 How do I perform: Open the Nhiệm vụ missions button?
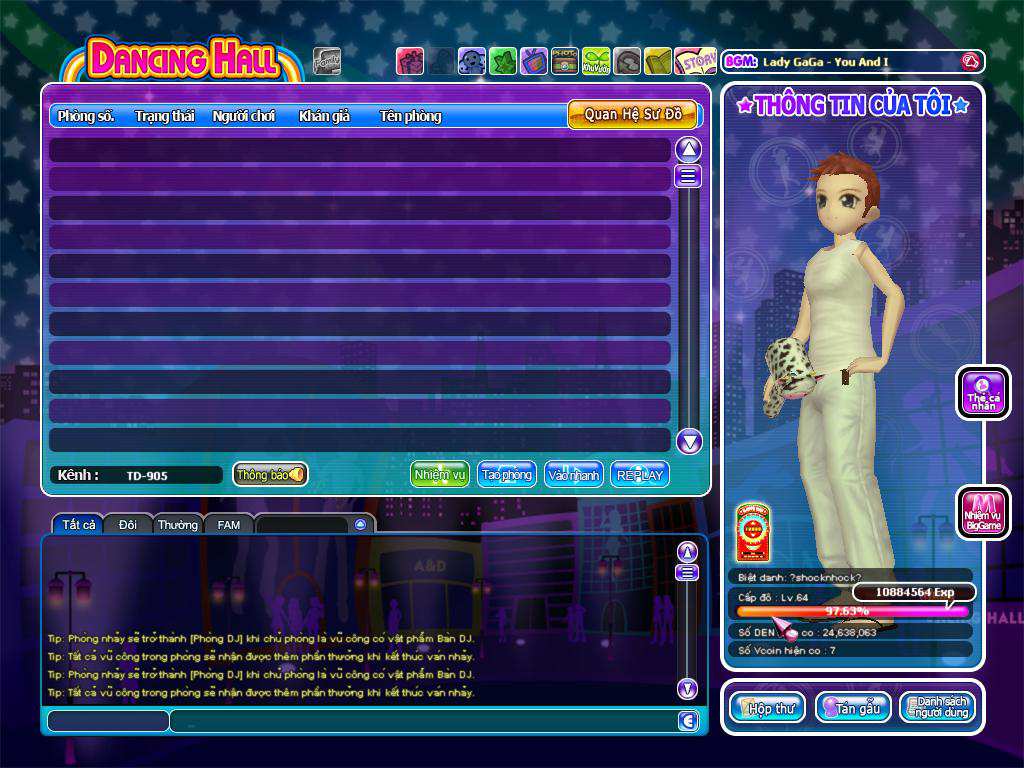[x=440, y=475]
